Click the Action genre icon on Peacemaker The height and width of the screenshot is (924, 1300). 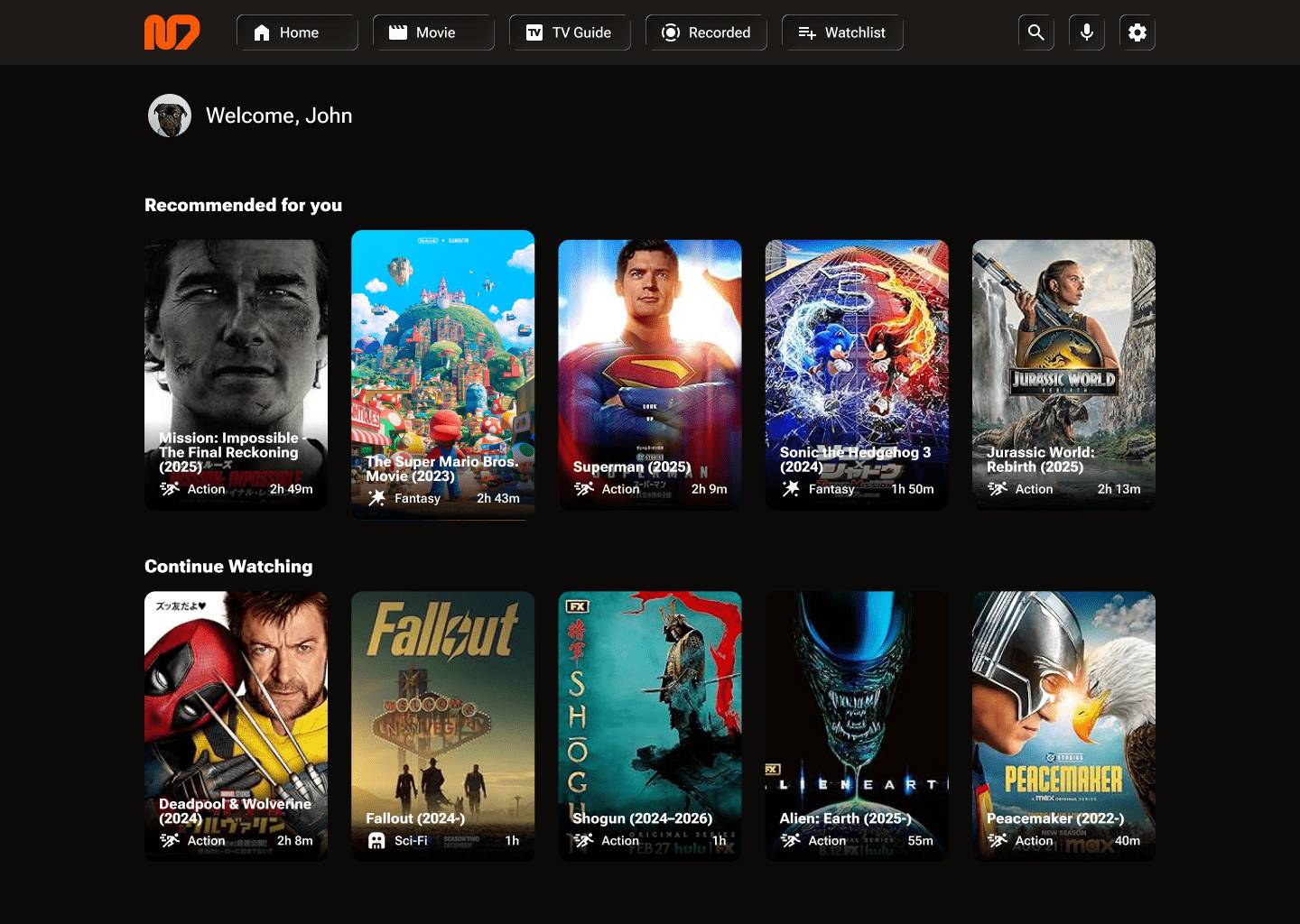998,841
